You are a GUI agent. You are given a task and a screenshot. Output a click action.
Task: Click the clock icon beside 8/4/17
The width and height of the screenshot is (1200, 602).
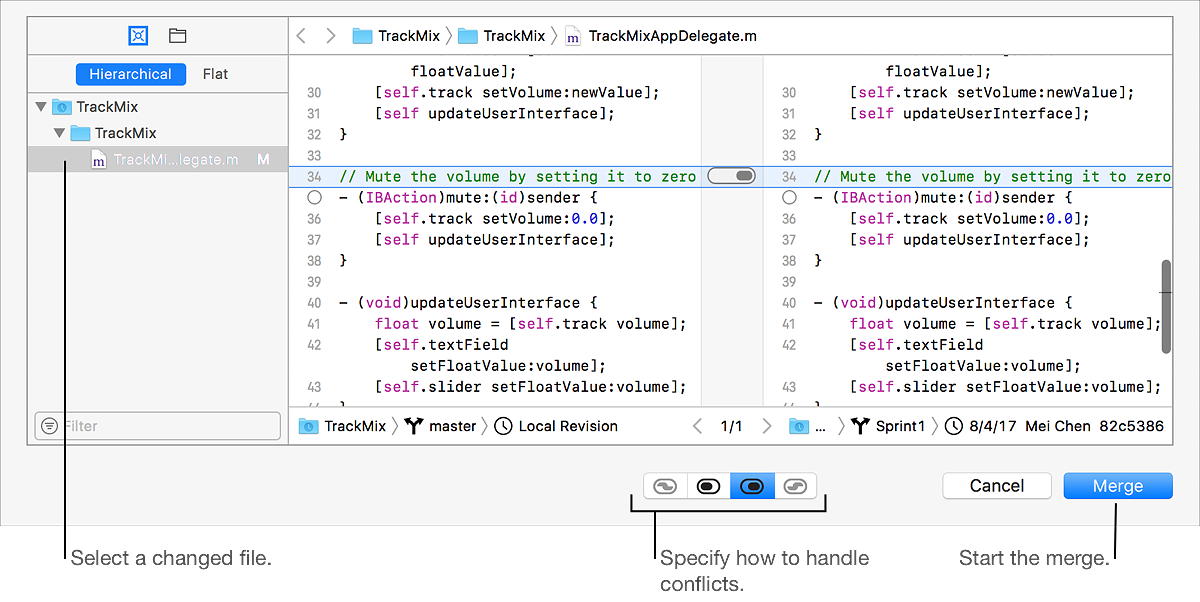pos(953,426)
